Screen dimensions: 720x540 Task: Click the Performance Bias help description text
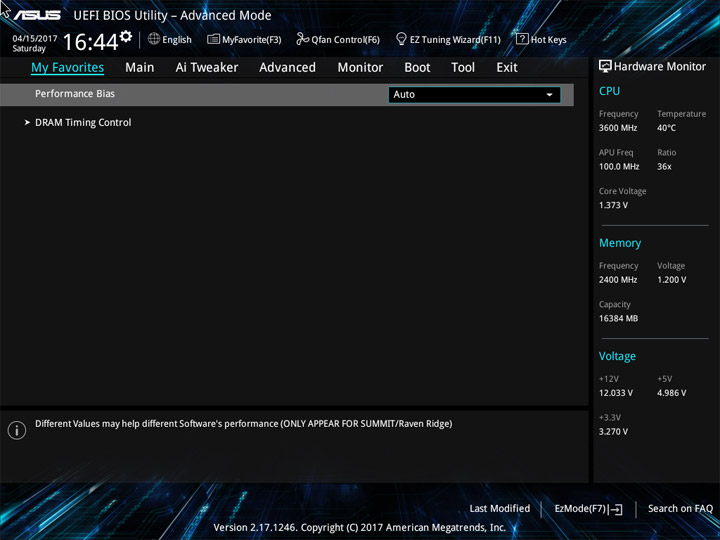(243, 424)
